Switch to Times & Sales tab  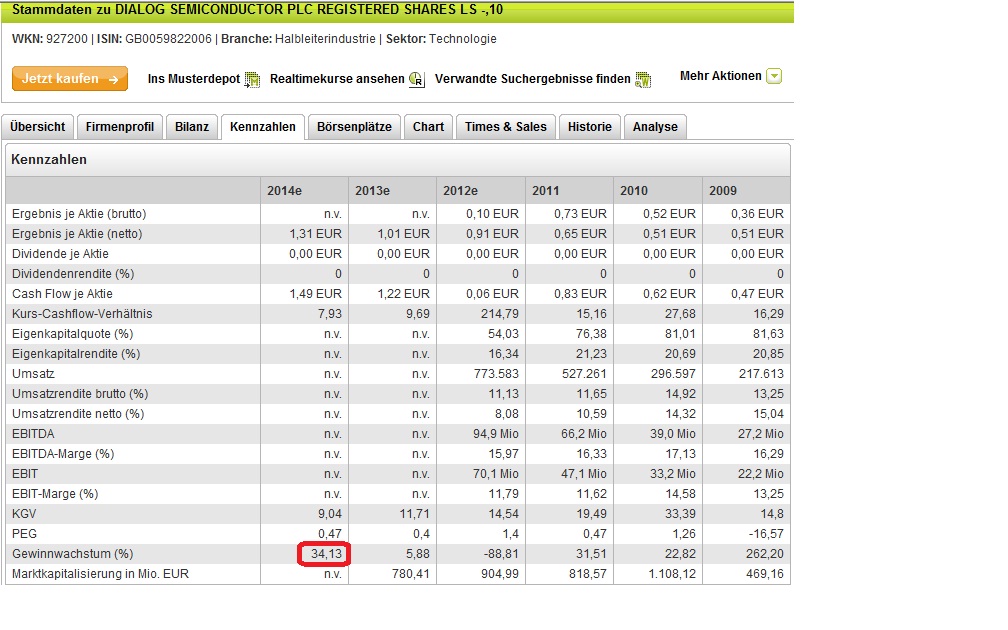click(506, 127)
